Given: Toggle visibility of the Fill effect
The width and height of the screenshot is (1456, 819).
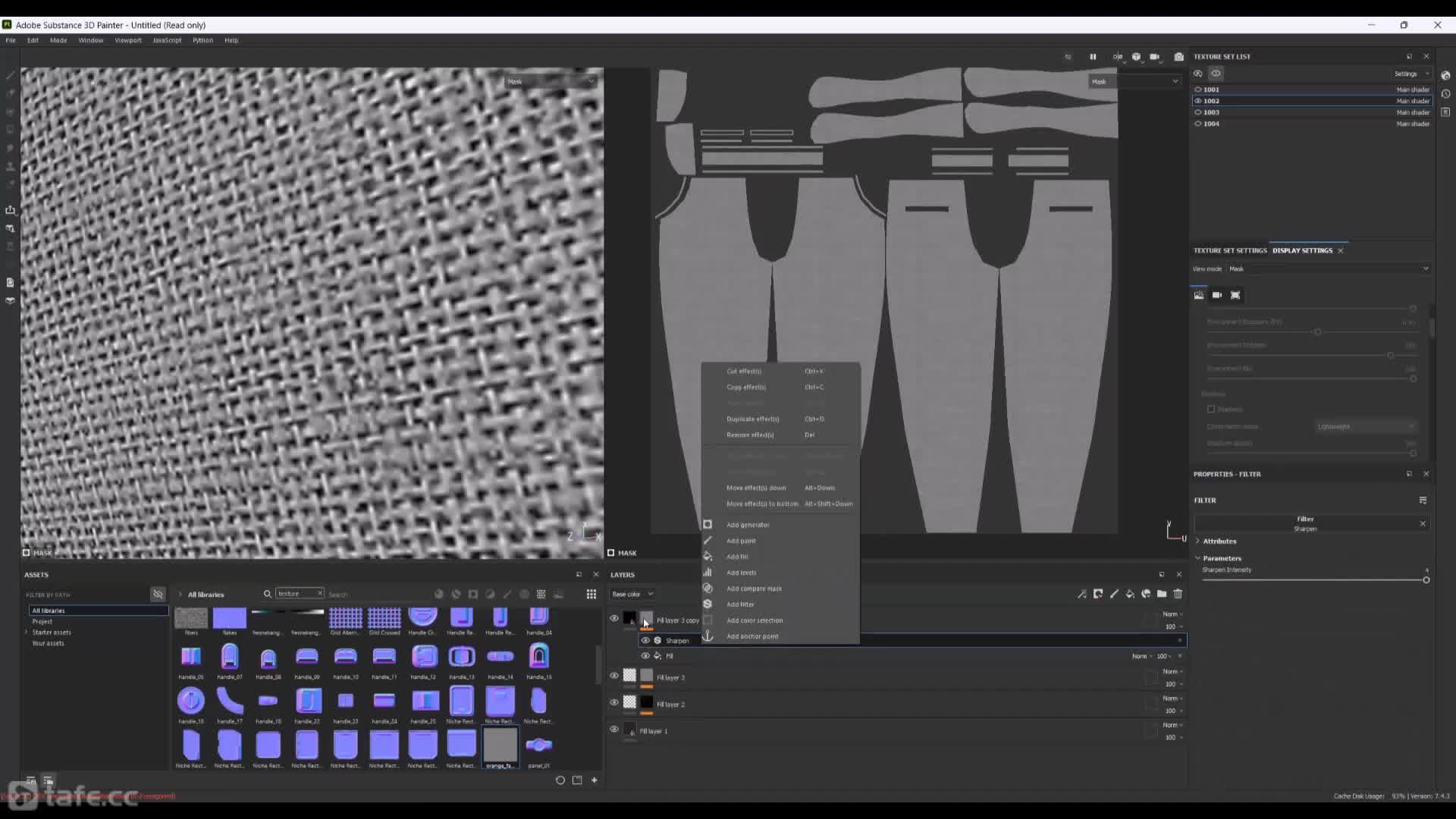Looking at the screenshot, I should 645,656.
